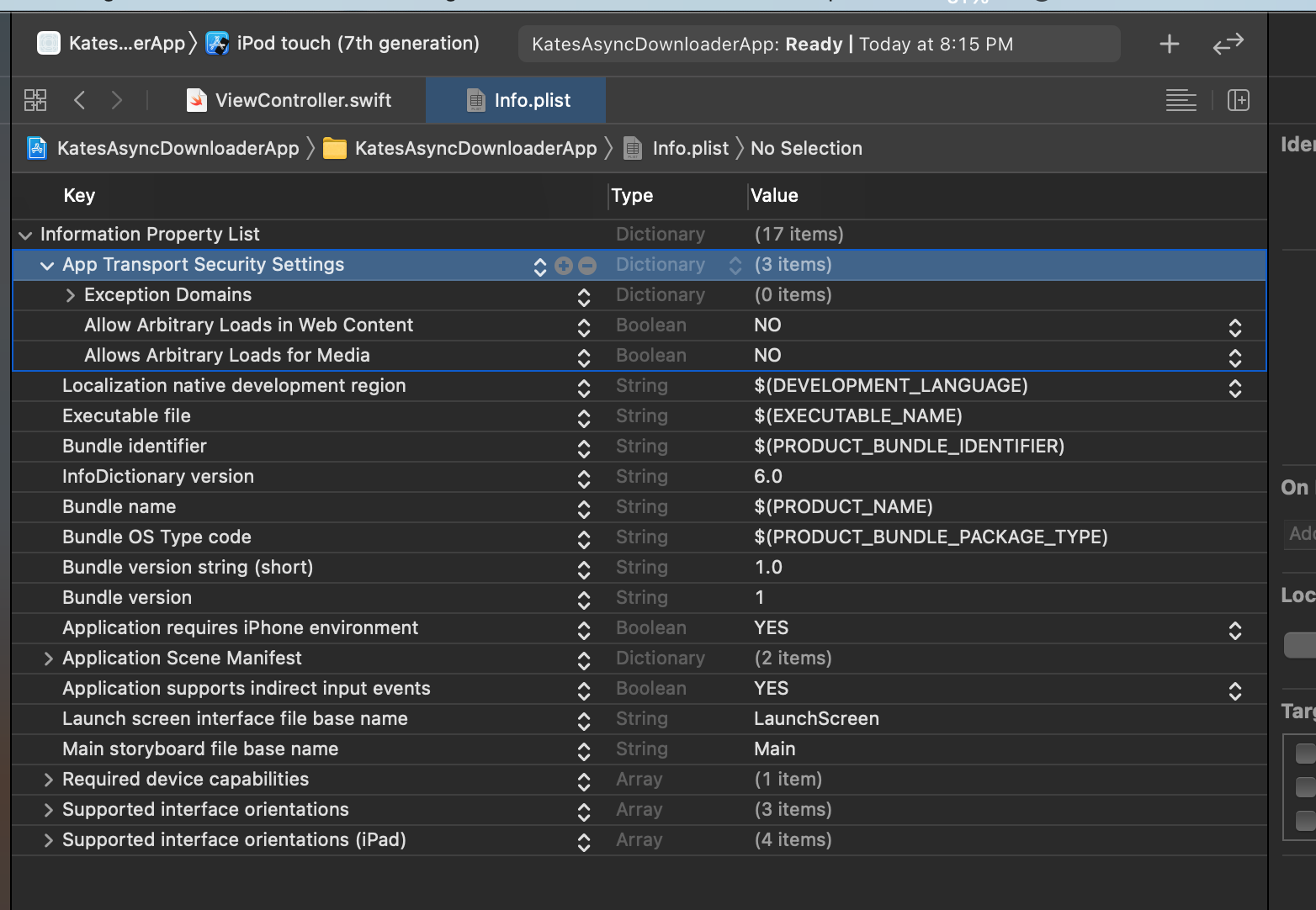Click the iPod touch device icon

(217, 43)
